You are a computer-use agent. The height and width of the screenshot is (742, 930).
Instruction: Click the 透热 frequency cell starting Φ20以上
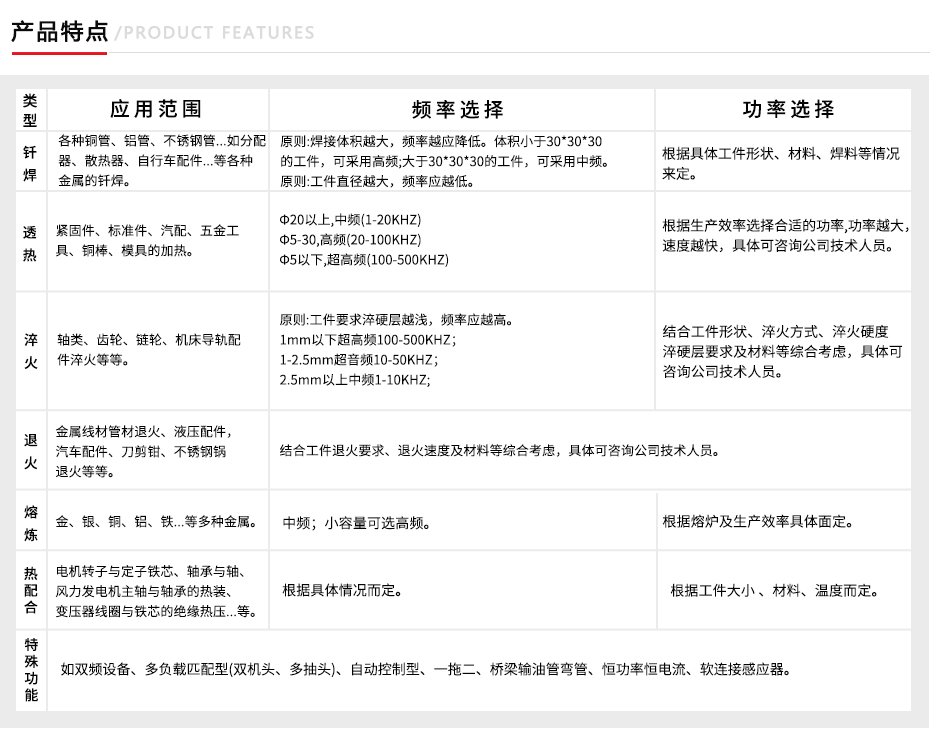pos(364,240)
